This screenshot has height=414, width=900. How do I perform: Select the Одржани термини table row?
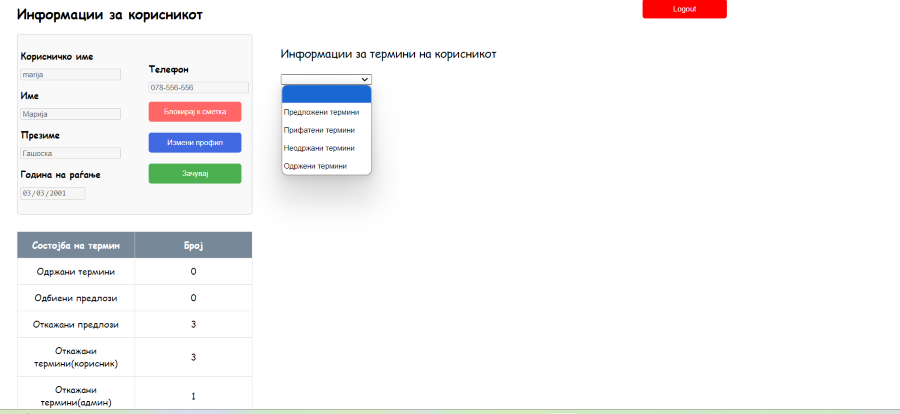tap(76, 272)
